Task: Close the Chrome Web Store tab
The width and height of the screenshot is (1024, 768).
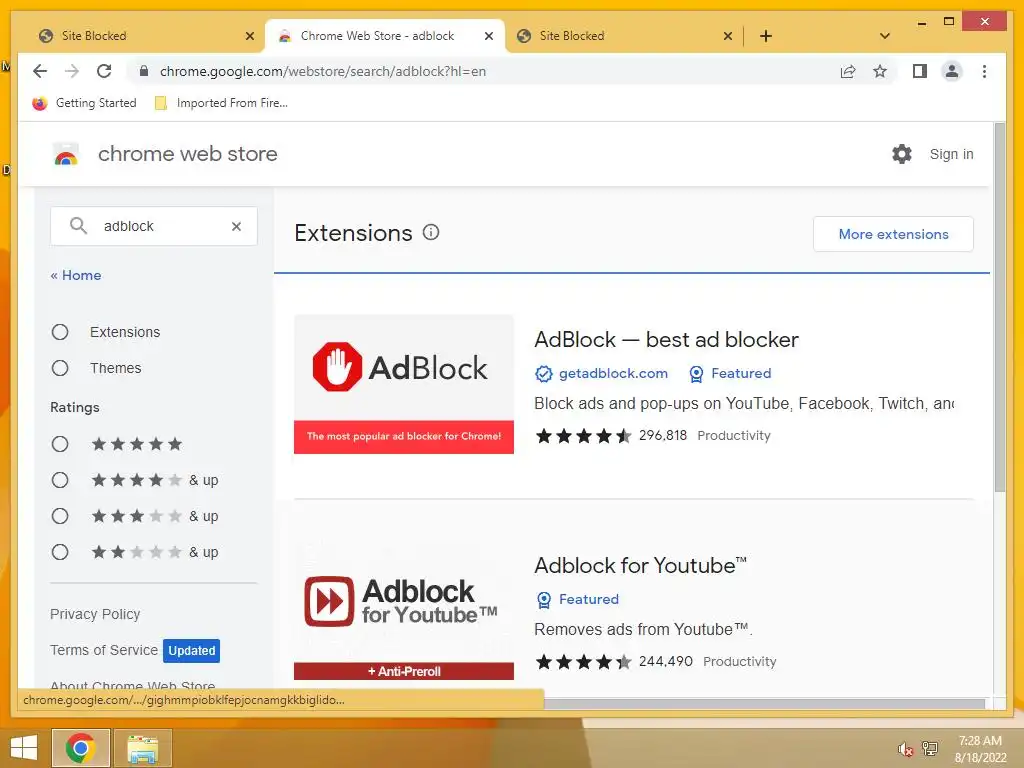Action: [488, 36]
